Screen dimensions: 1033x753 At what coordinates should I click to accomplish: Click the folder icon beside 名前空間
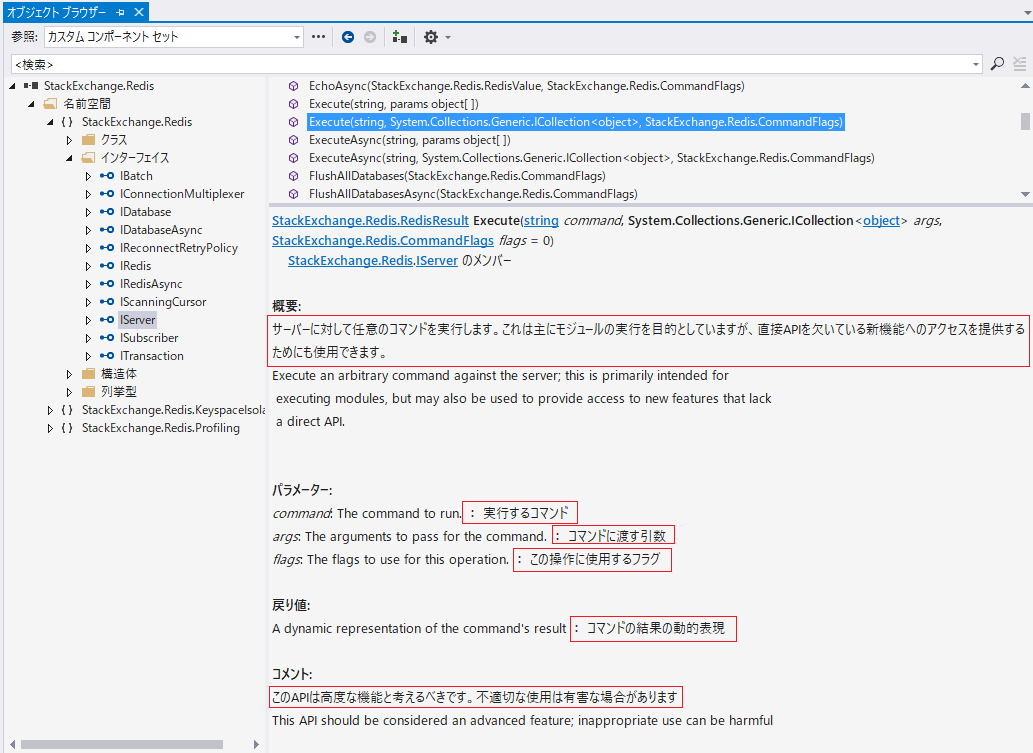point(50,103)
